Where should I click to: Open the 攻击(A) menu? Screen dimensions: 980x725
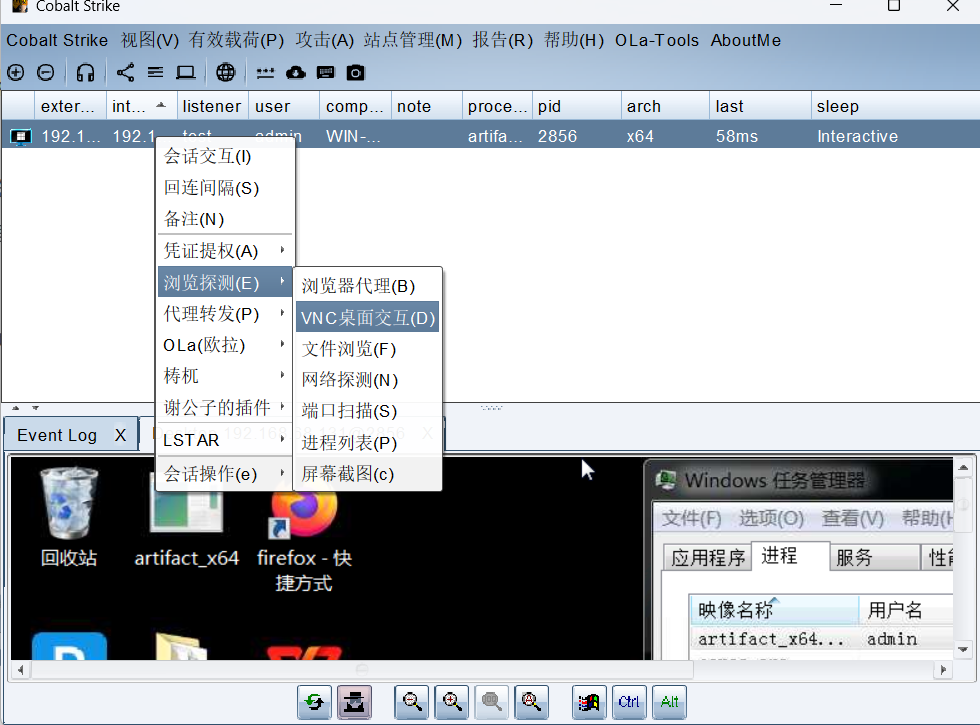click(324, 41)
